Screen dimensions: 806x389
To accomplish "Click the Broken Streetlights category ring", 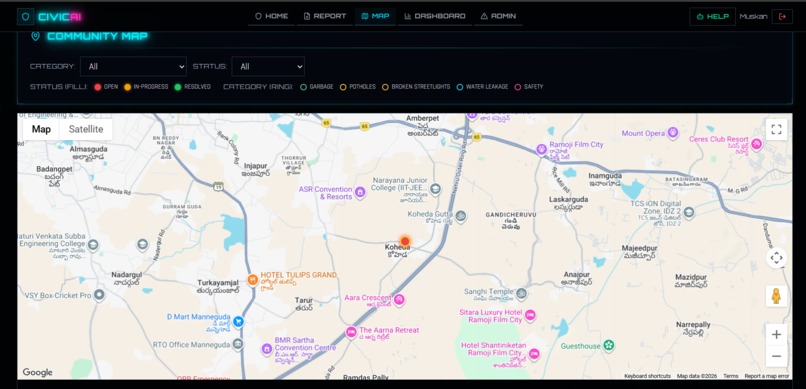I will [385, 87].
